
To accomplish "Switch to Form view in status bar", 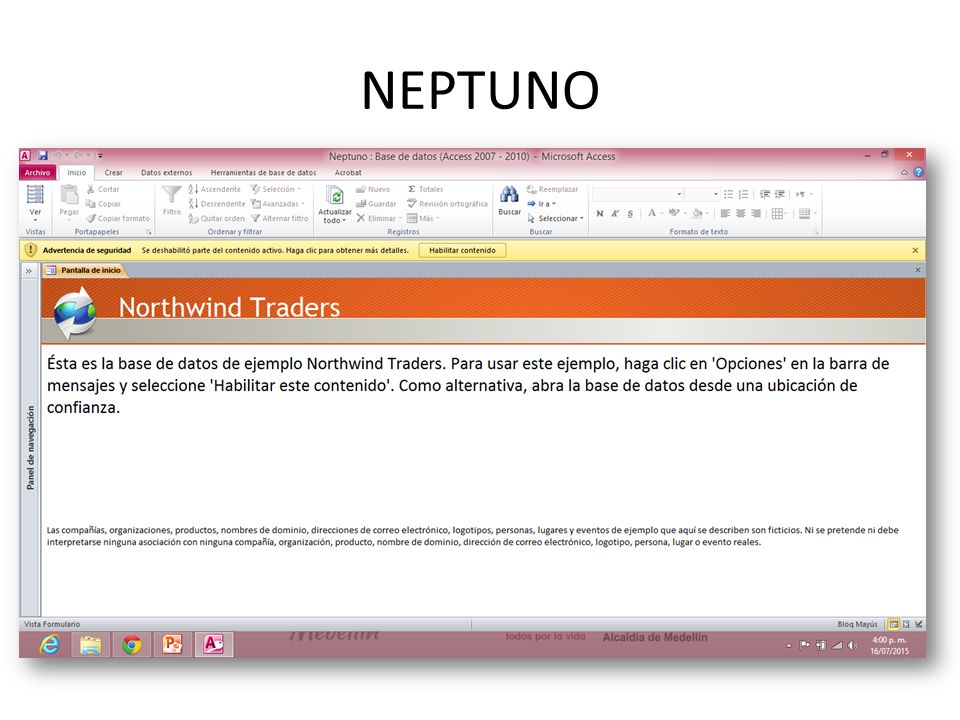I will [894, 624].
